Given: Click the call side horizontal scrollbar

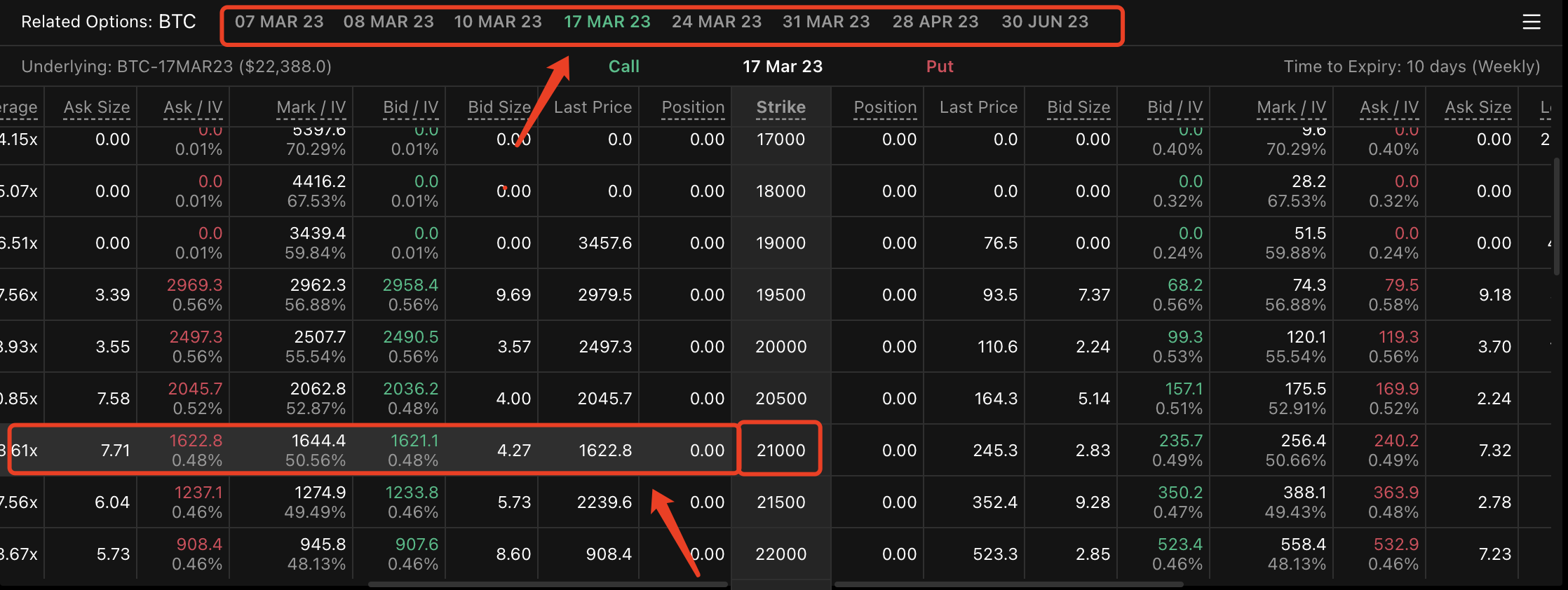Looking at the screenshot, I should click(548, 584).
